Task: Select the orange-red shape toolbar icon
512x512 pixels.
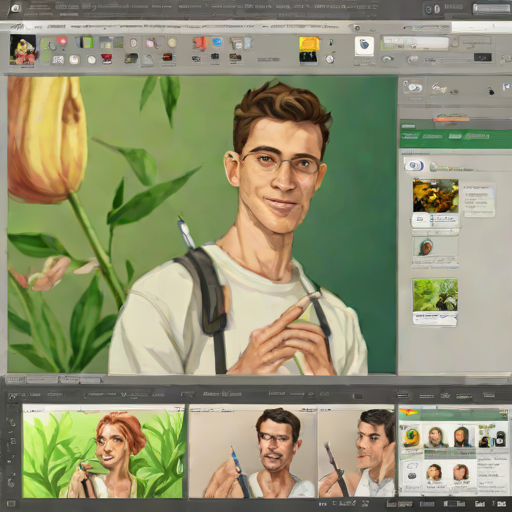Action: (x=200, y=44)
